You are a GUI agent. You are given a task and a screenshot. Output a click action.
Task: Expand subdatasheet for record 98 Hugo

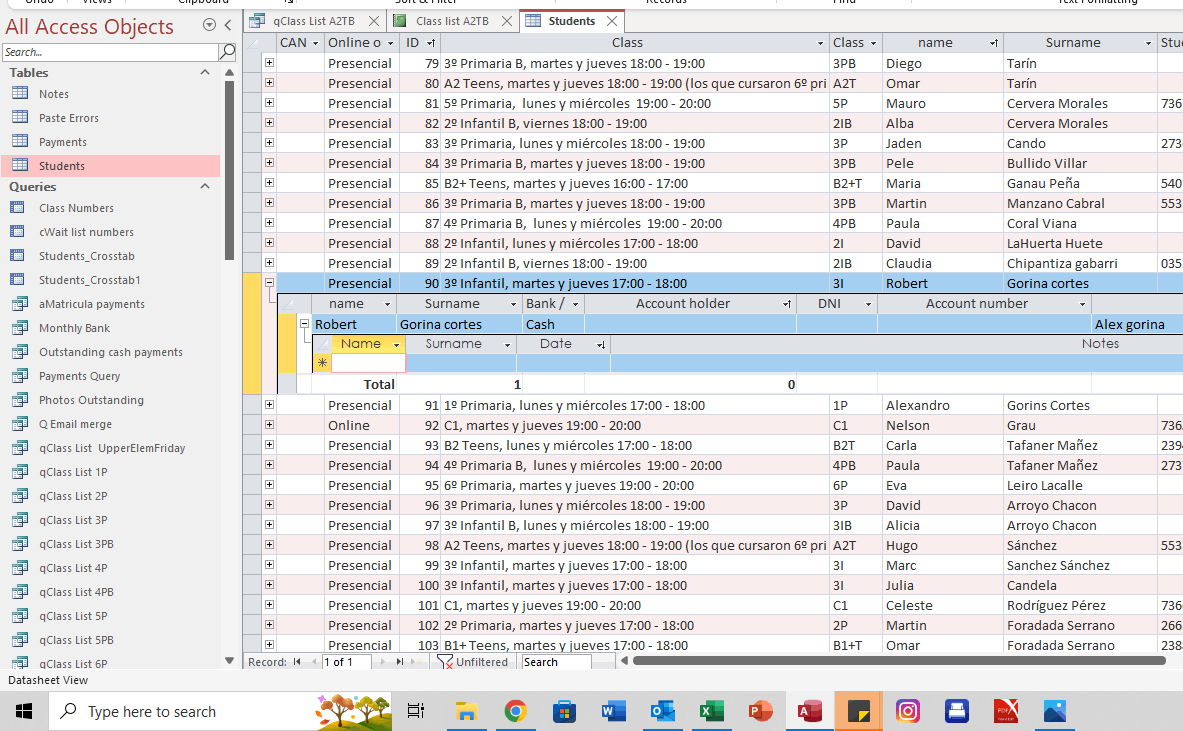click(269, 545)
